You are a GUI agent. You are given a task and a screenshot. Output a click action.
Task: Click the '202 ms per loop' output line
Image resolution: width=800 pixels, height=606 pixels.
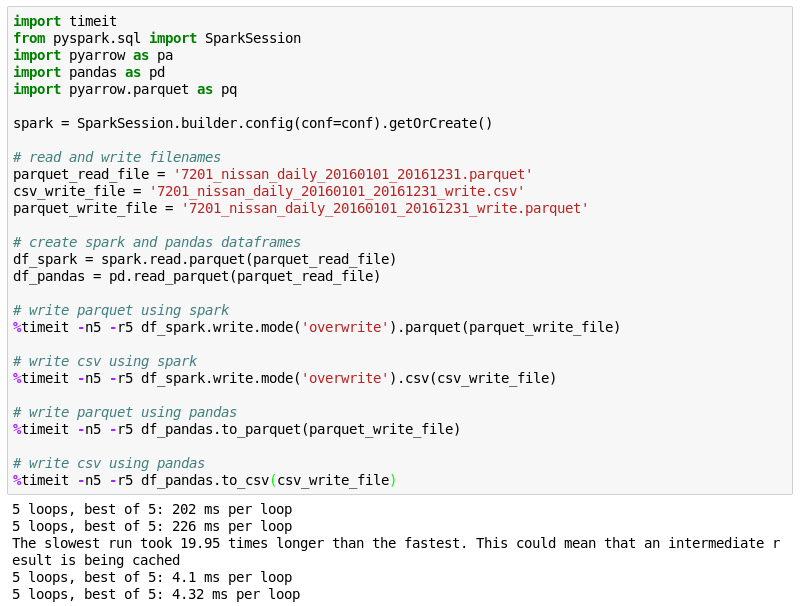[152, 509]
